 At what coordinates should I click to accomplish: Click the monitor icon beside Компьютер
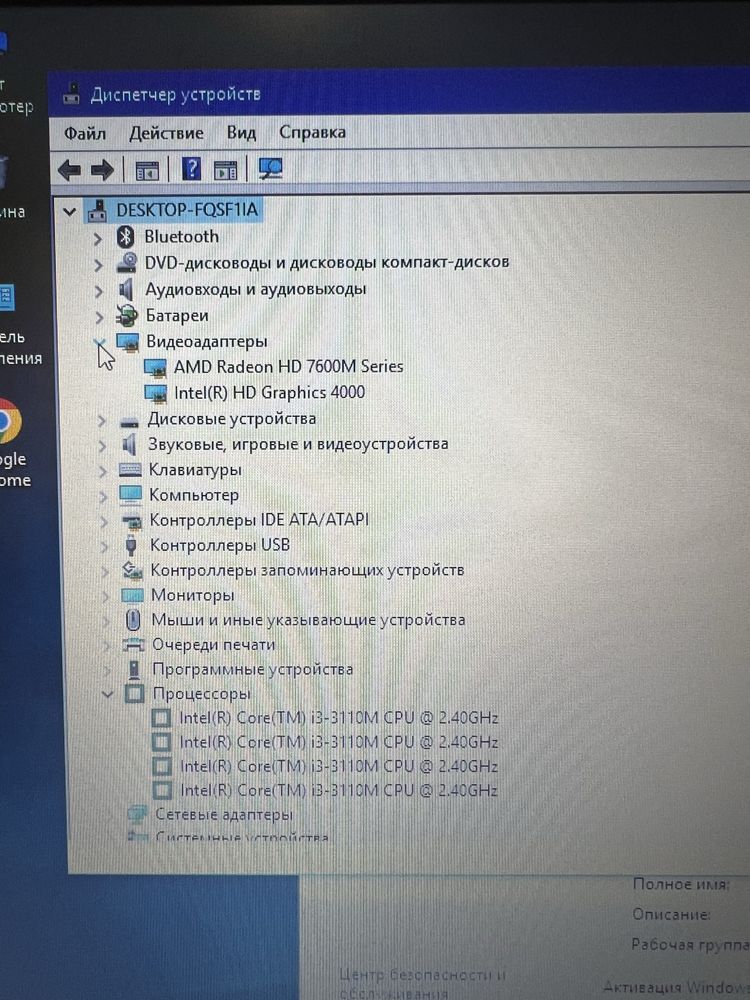click(x=131, y=496)
